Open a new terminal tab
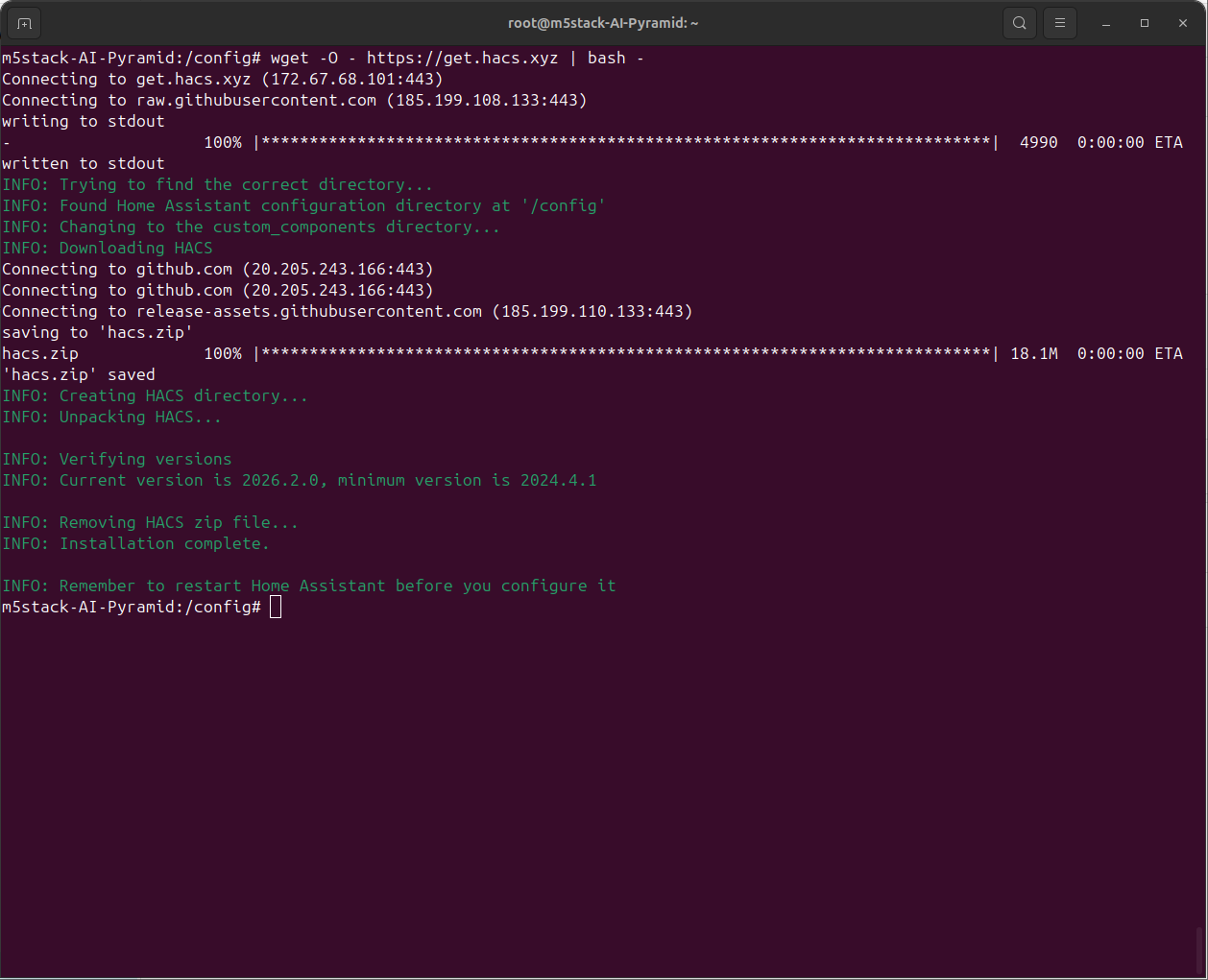Image resolution: width=1208 pixels, height=980 pixels. pos(24,23)
